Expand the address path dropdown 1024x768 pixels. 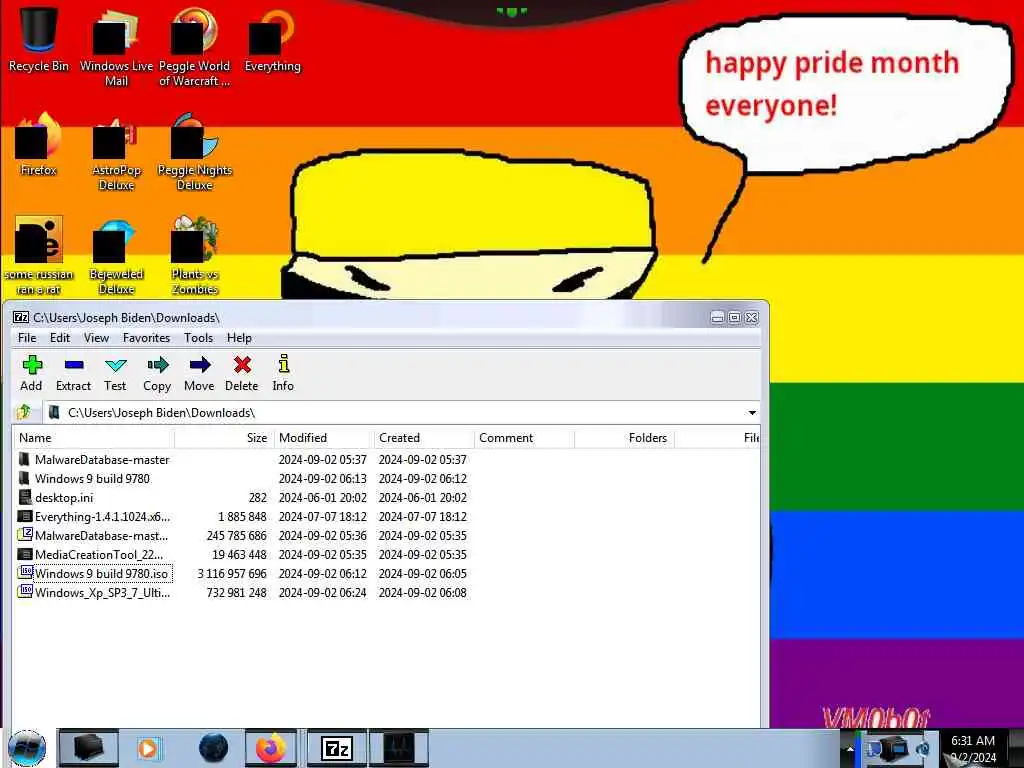click(x=752, y=413)
